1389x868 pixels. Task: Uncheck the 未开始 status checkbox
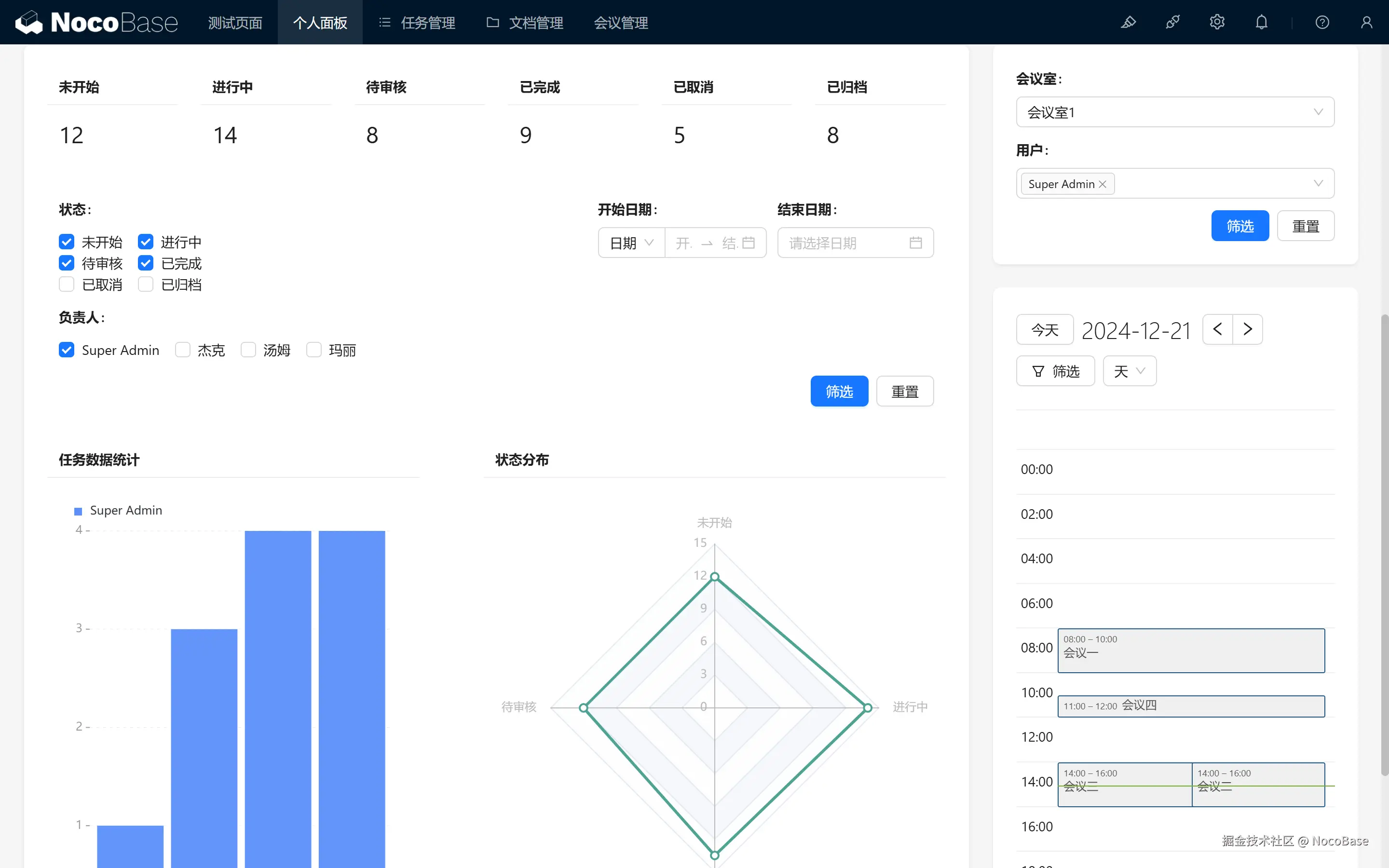(x=67, y=242)
